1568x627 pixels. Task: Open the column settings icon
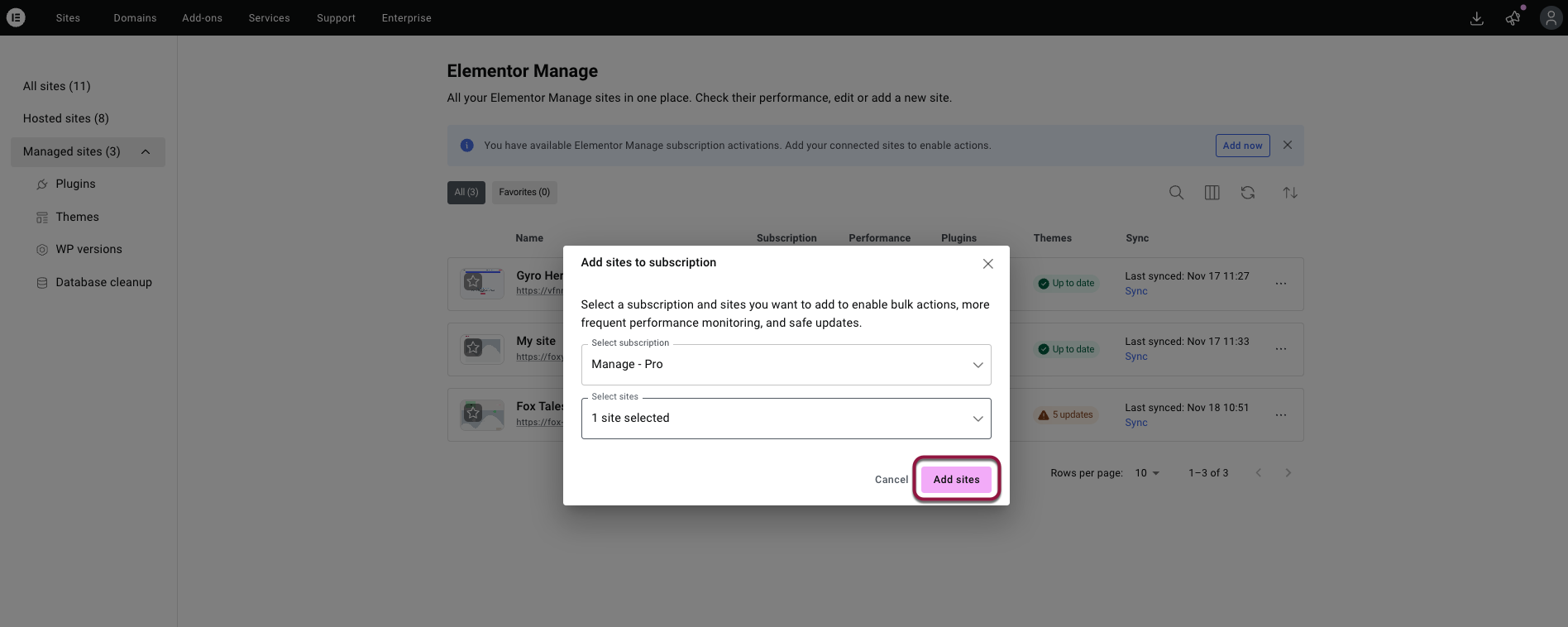coord(1212,193)
